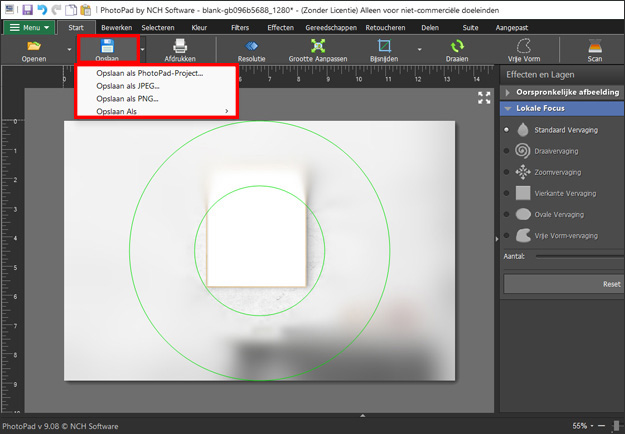Collapse the right panel with side arrow
Image resolution: width=625 pixels, height=434 pixels.
(497, 239)
